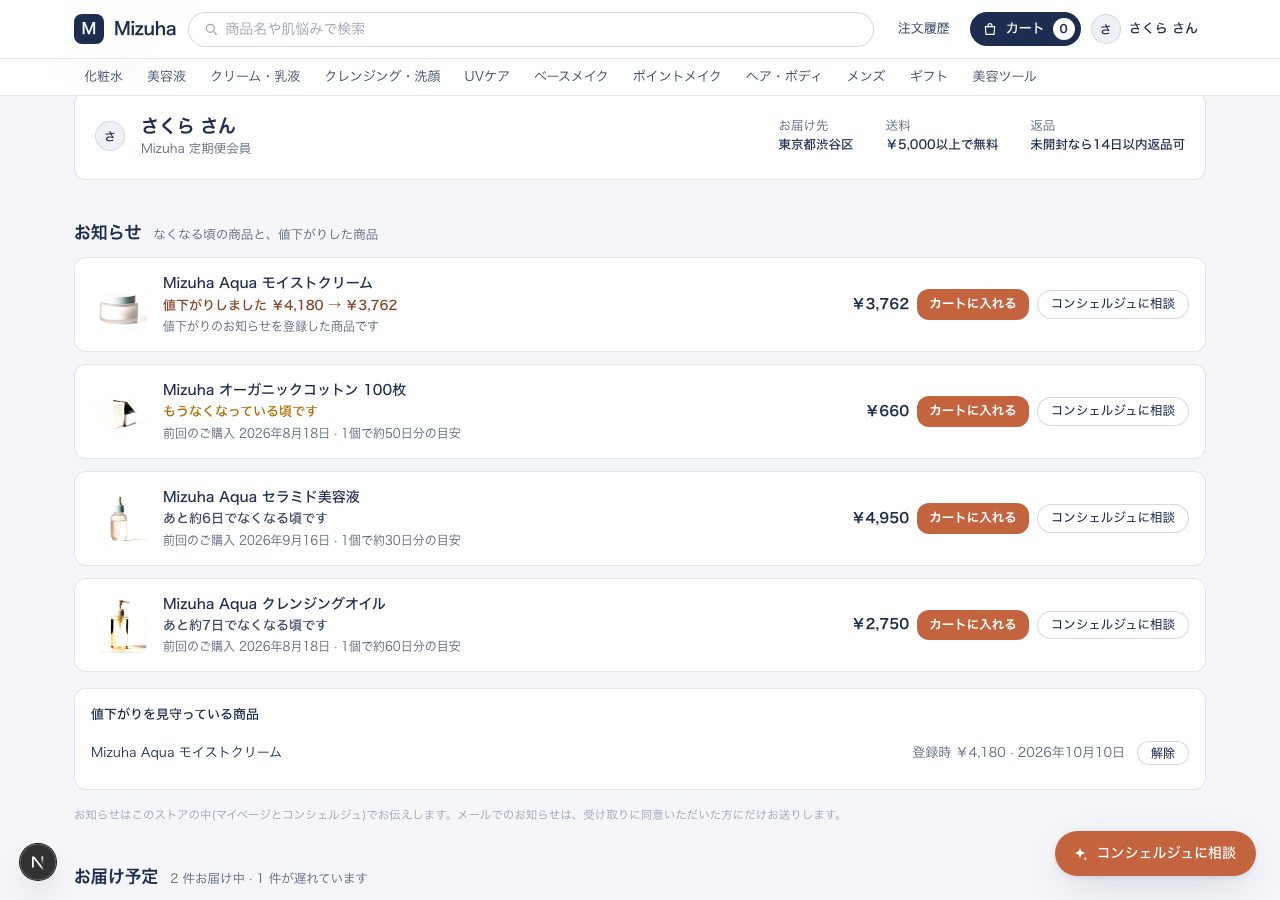Click the round N badge icon
This screenshot has width=1280, height=900.
(38, 862)
